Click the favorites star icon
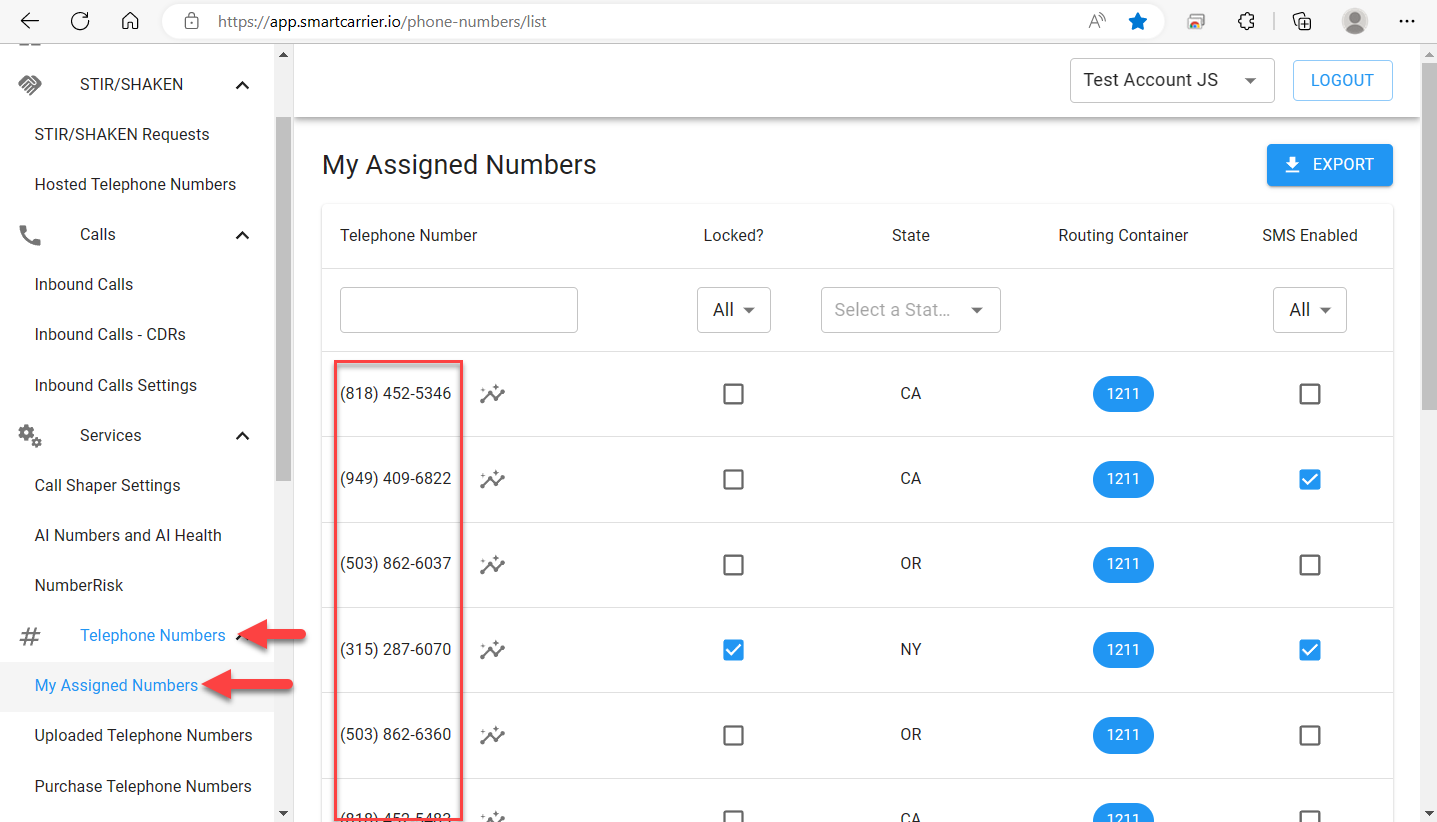Screen dimensions: 1437x822 (1138, 21)
